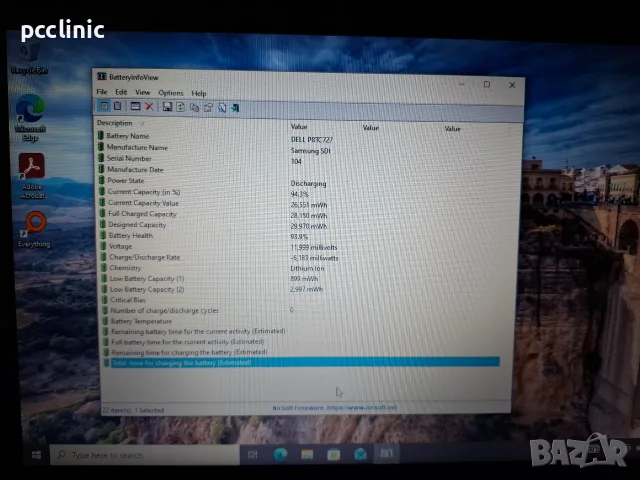Screen dimensions: 640x480
Task: Click the Samsung SDI value
Action: tap(311, 151)
